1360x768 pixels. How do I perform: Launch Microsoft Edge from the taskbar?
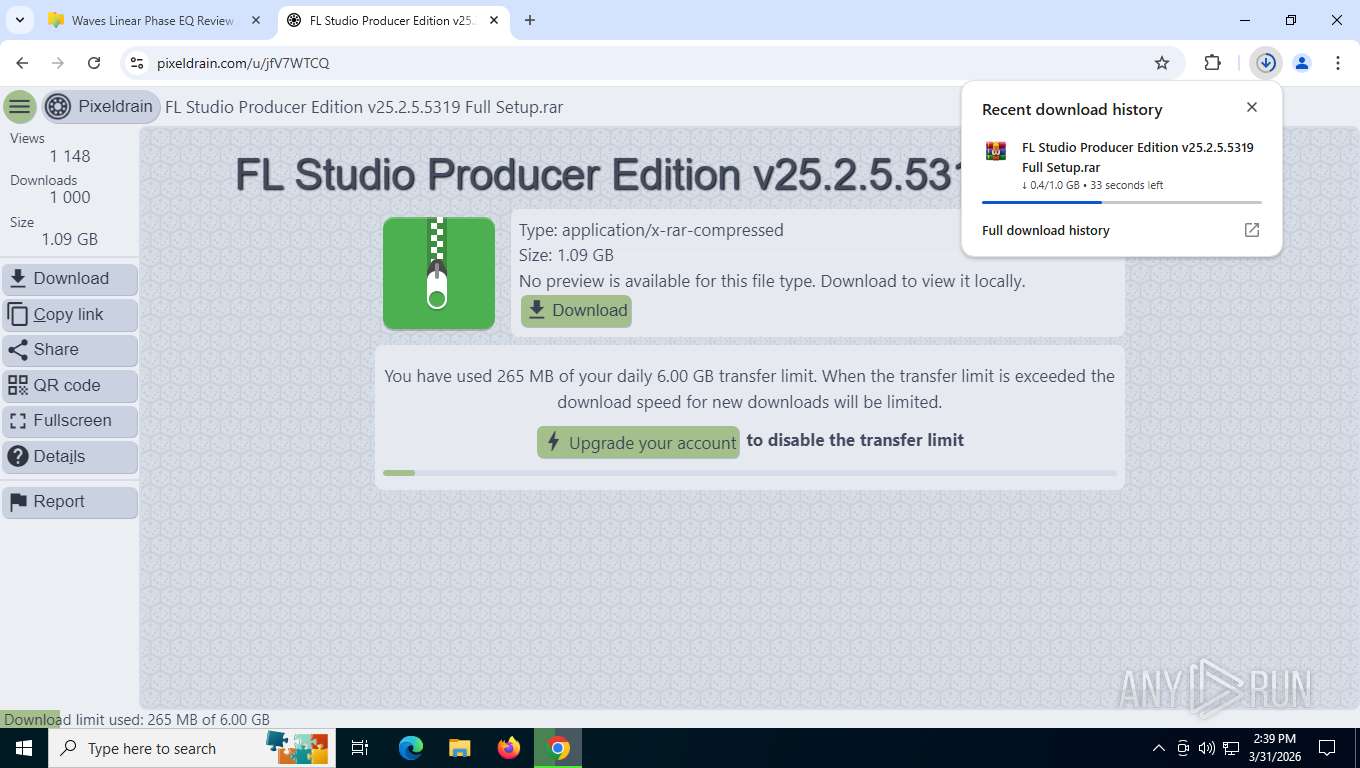tap(410, 748)
